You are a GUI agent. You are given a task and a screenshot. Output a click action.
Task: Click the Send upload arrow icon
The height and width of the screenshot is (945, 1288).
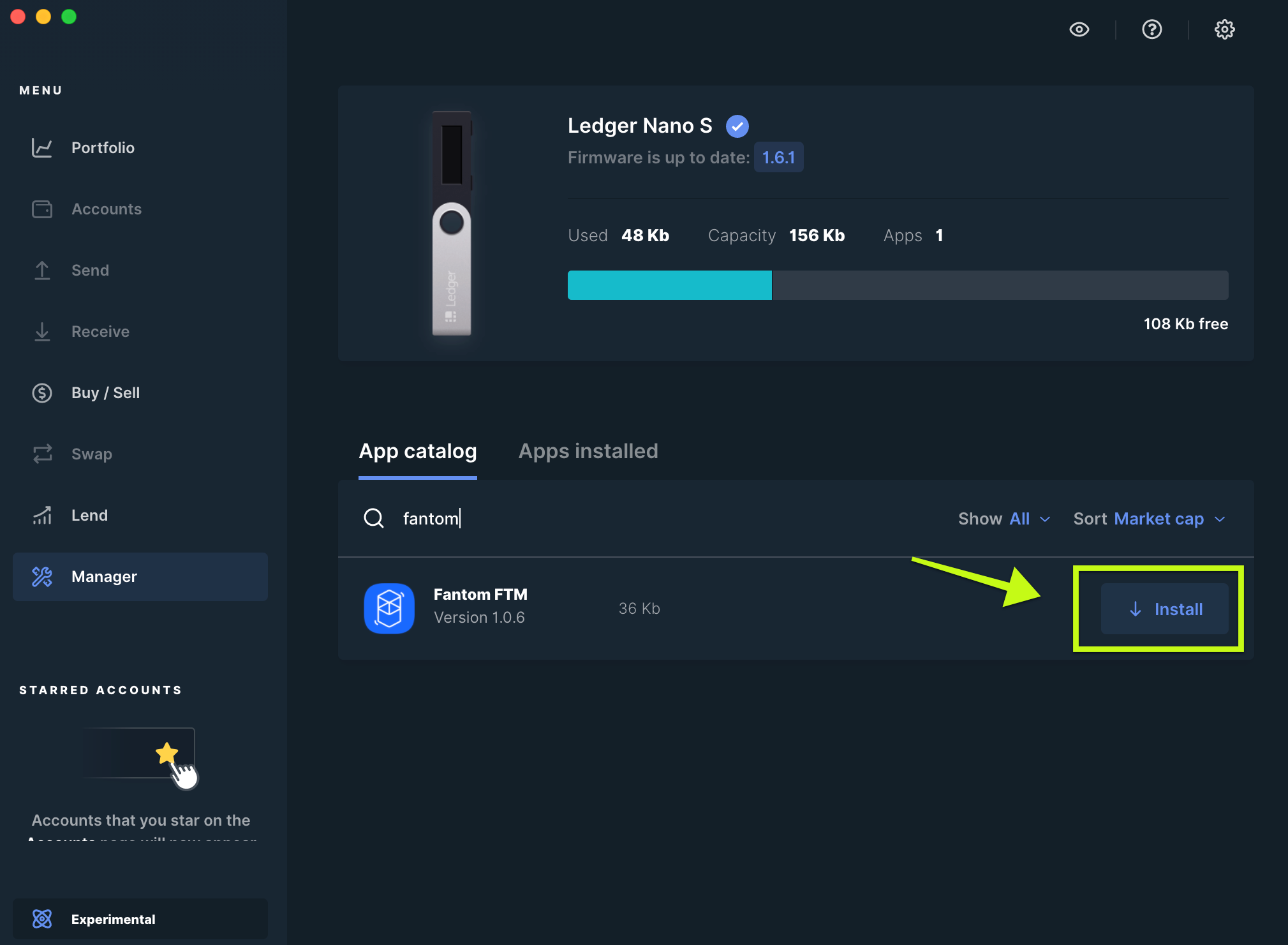pos(42,271)
